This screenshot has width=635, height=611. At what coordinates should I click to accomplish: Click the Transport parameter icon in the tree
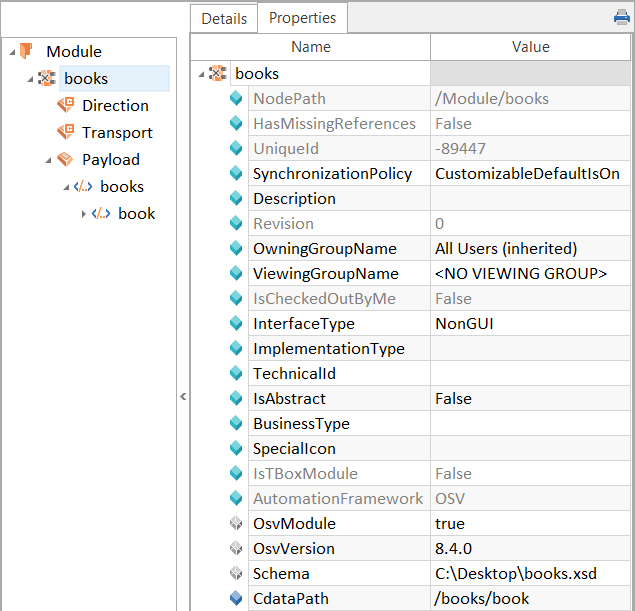click(66, 132)
